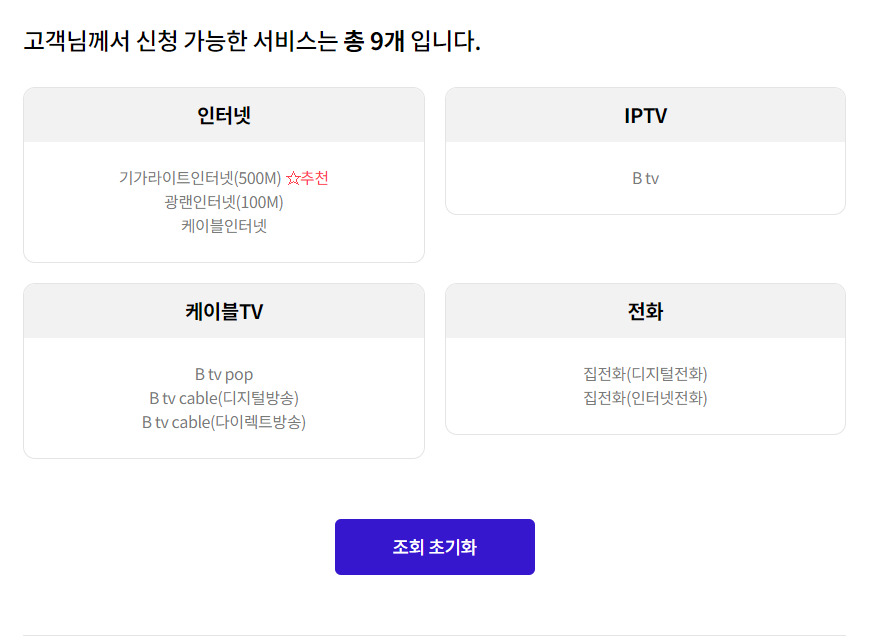Click the 전화 card header
The image size is (877, 640).
click(x=645, y=311)
